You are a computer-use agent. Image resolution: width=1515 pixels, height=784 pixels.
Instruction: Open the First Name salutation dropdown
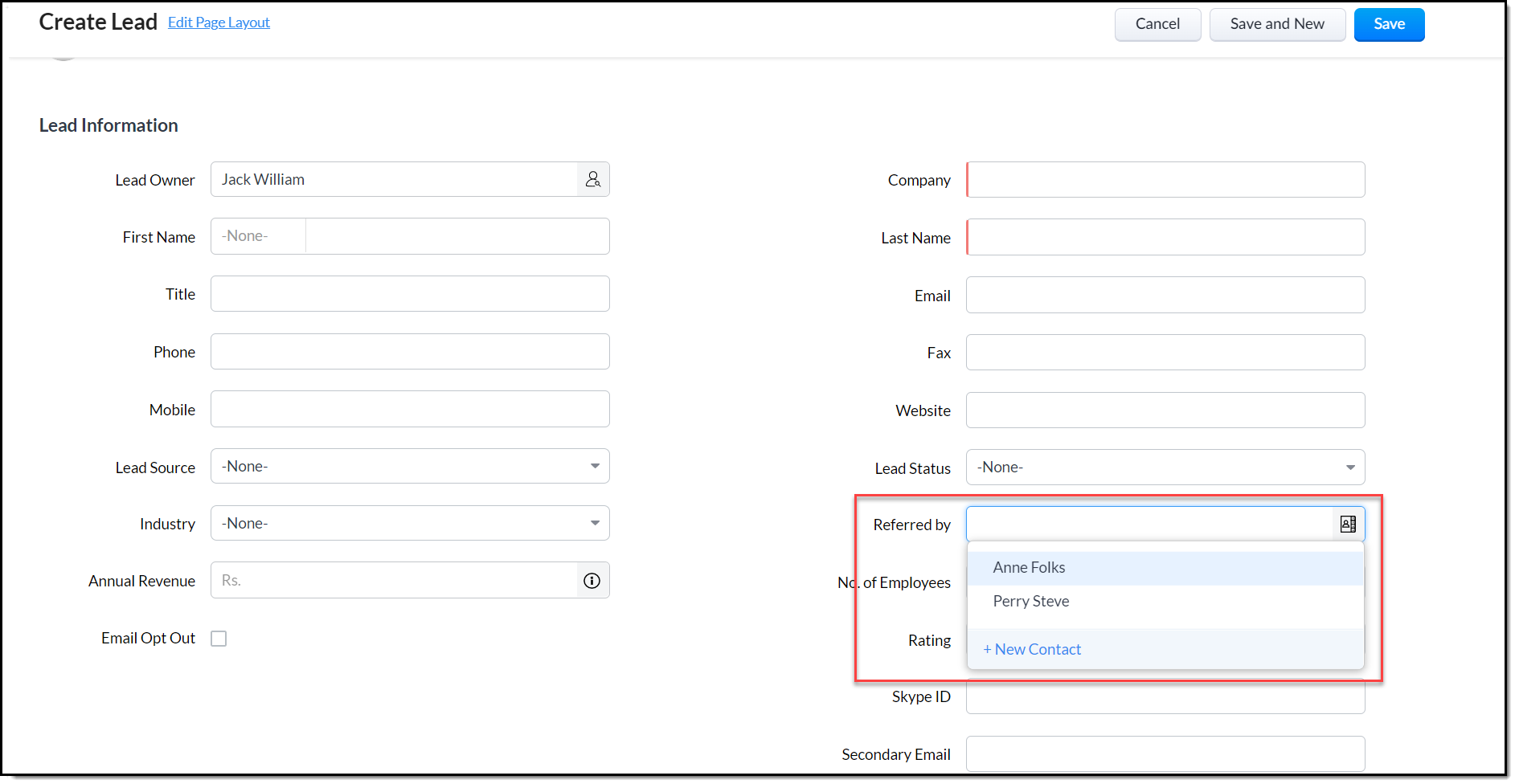point(258,237)
